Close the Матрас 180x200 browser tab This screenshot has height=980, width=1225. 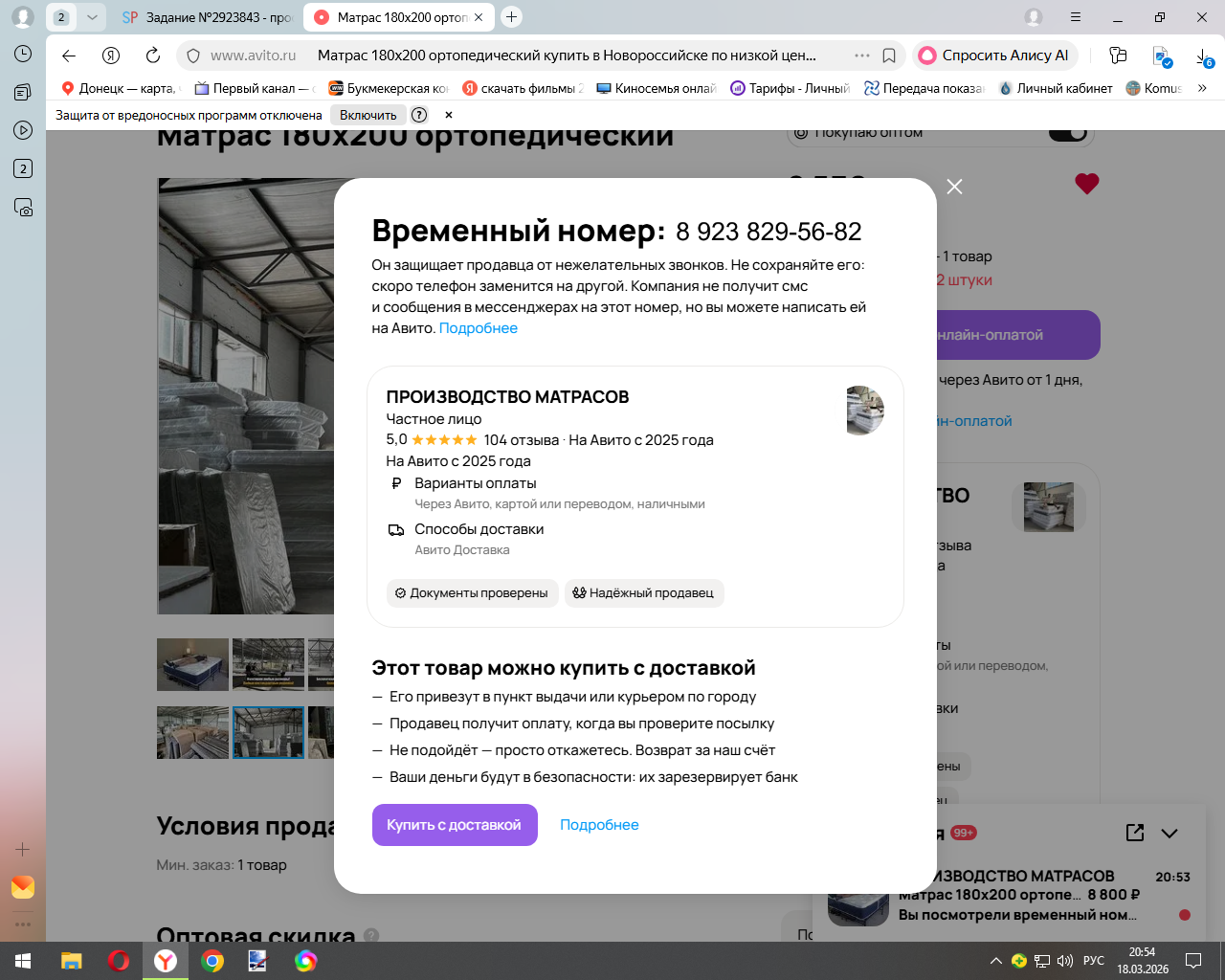click(479, 17)
